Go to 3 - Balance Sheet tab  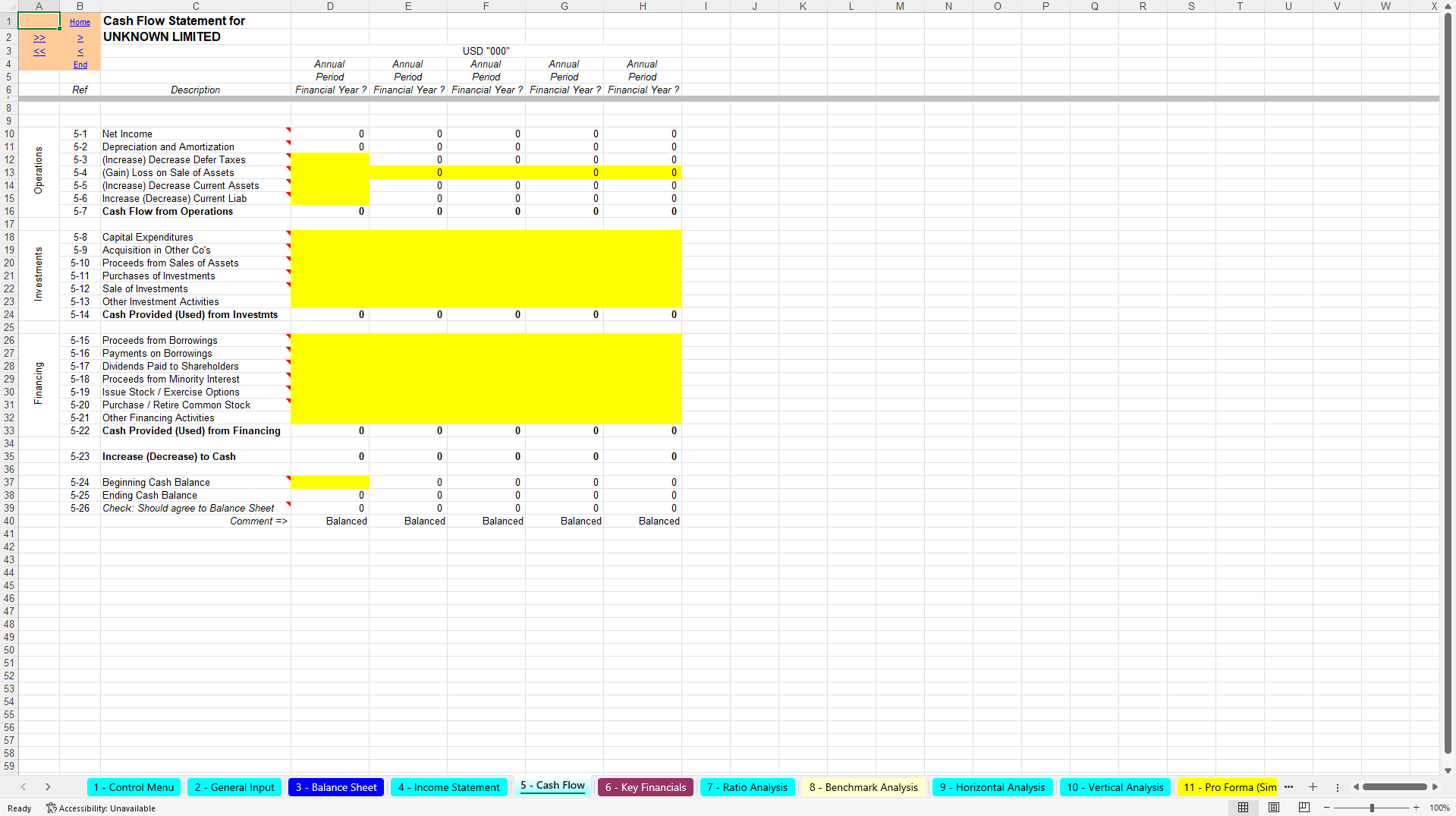coord(336,787)
